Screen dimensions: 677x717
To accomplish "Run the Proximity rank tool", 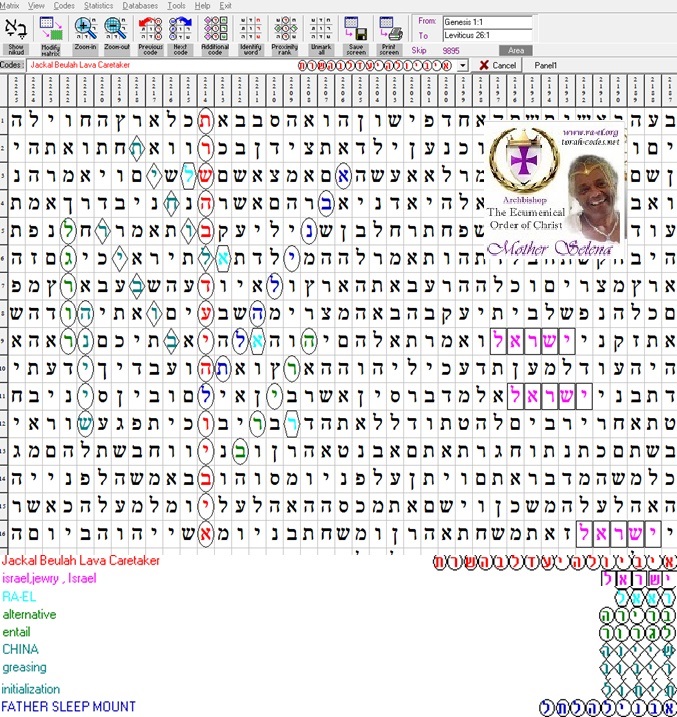I will [284, 35].
